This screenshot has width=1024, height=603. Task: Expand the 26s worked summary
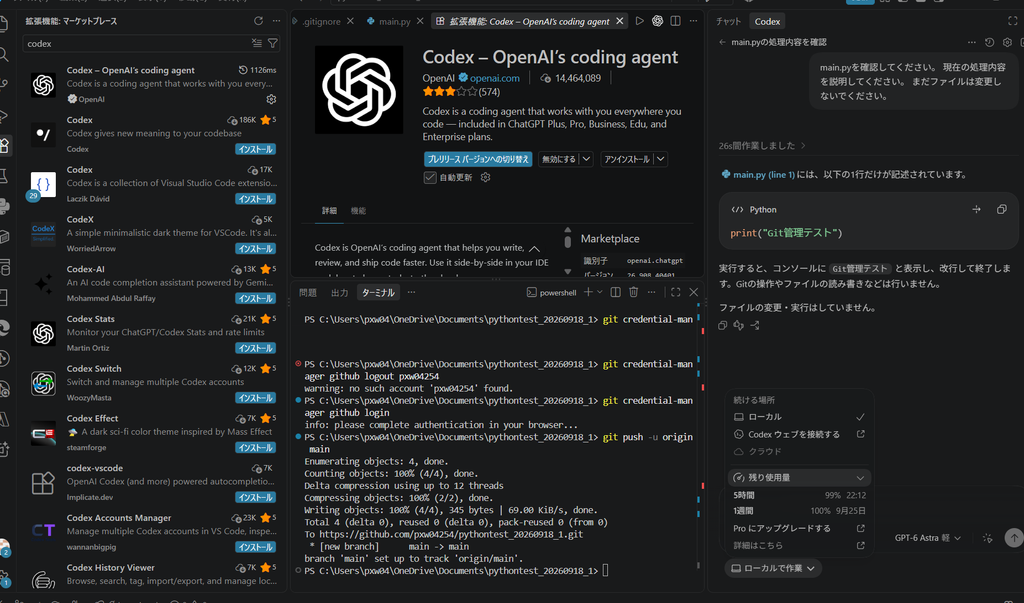[x=762, y=146]
